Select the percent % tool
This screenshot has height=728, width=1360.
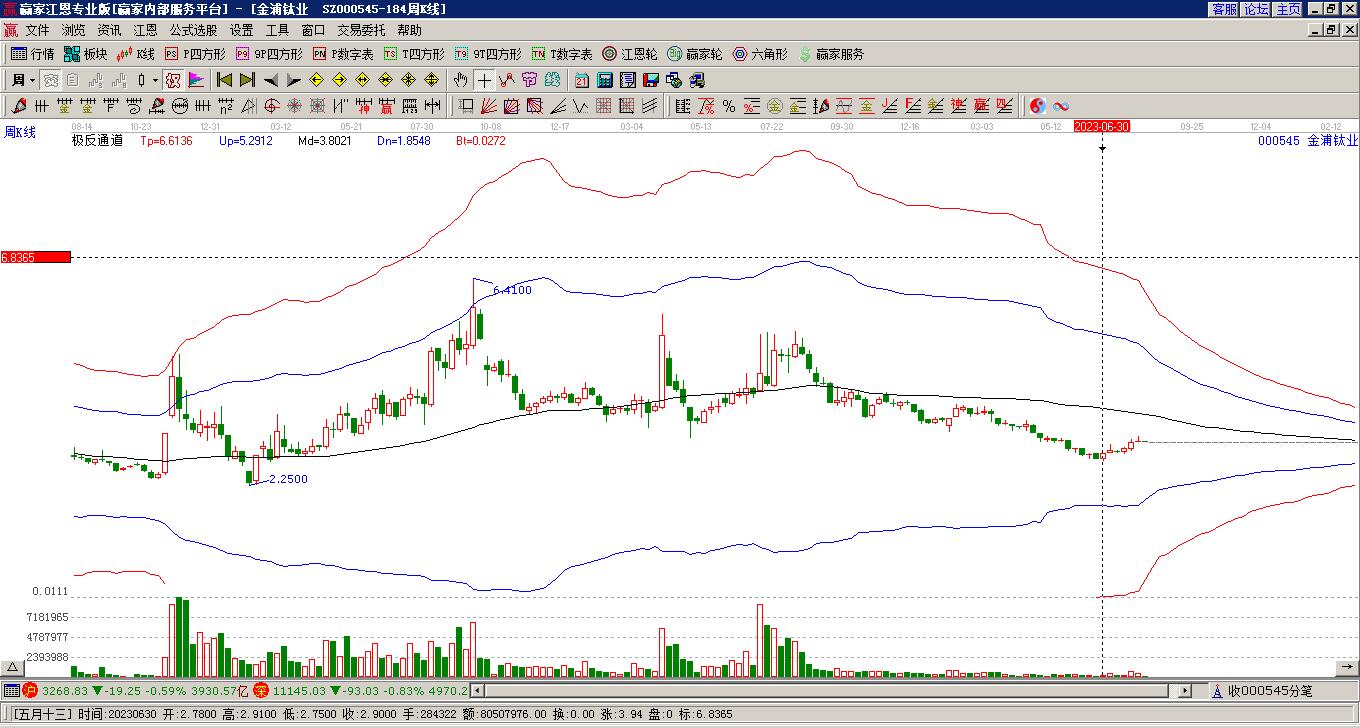(729, 106)
